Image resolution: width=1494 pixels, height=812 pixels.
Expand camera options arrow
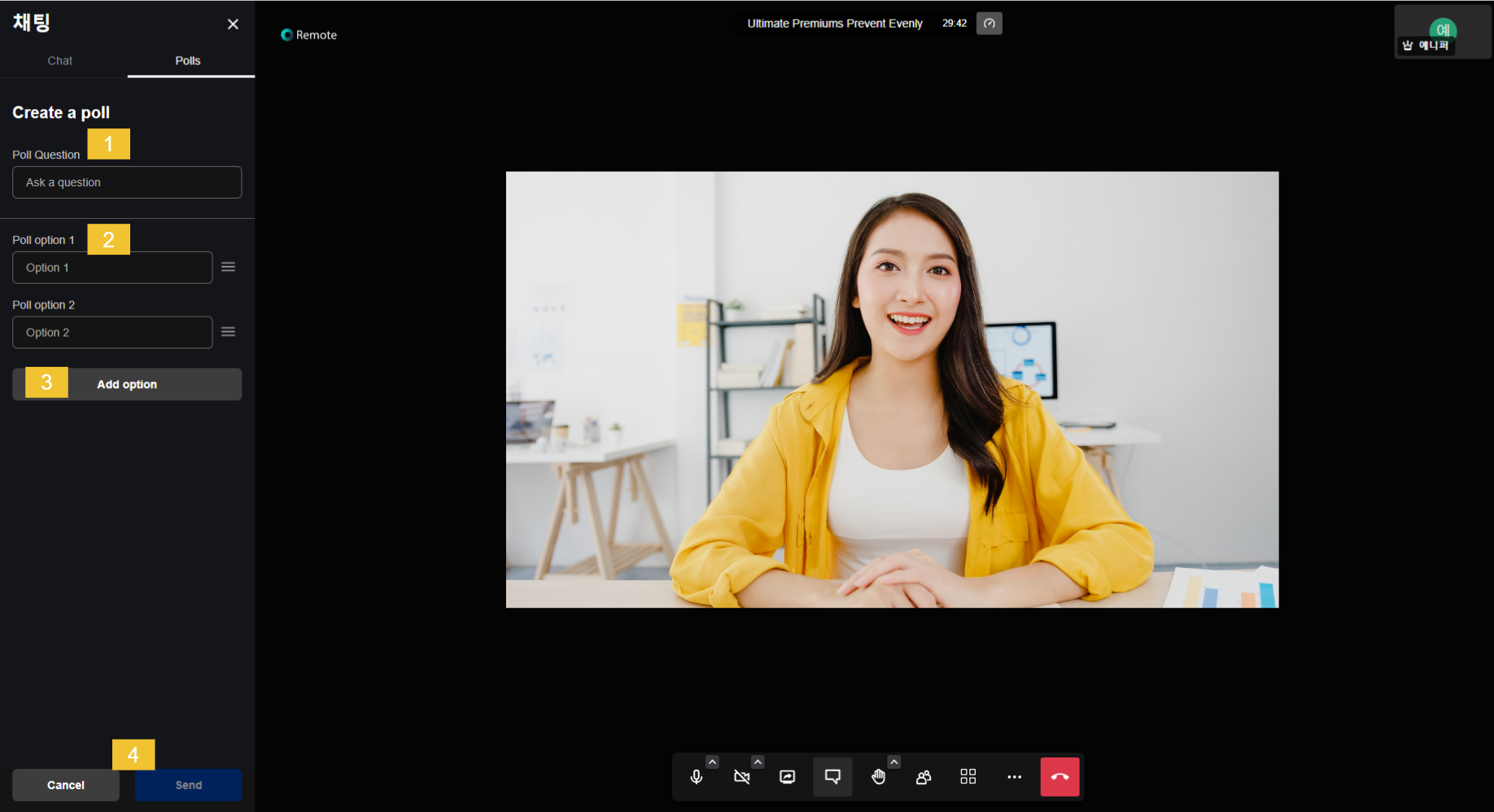[x=758, y=762]
